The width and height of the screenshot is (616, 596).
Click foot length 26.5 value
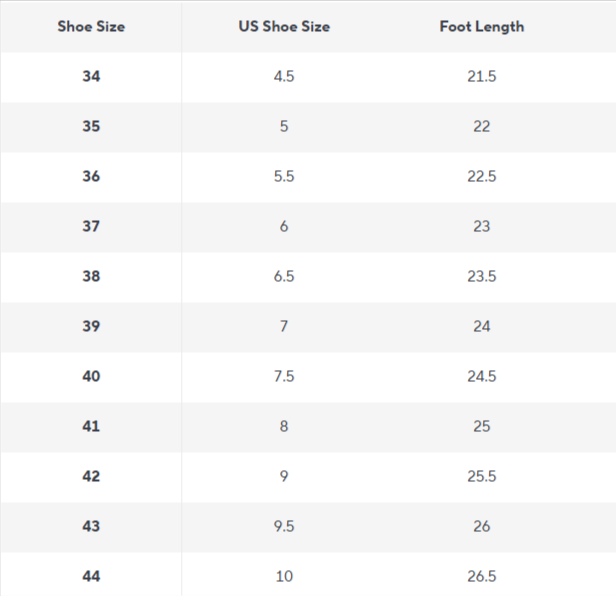[x=481, y=577]
